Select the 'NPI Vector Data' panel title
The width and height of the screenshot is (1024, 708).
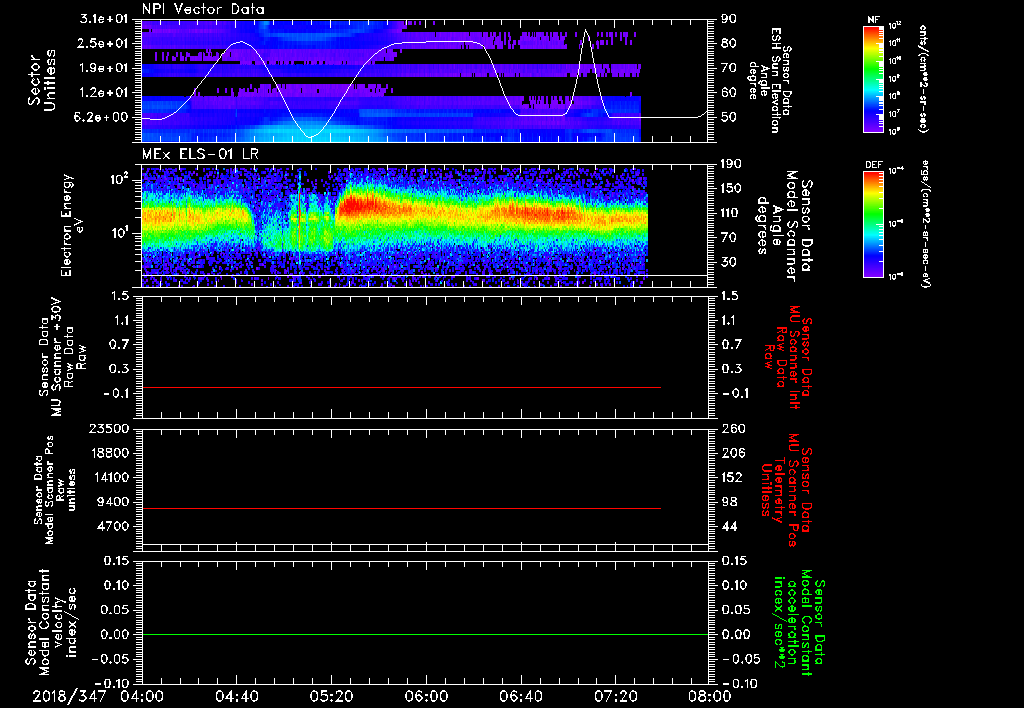click(x=203, y=9)
